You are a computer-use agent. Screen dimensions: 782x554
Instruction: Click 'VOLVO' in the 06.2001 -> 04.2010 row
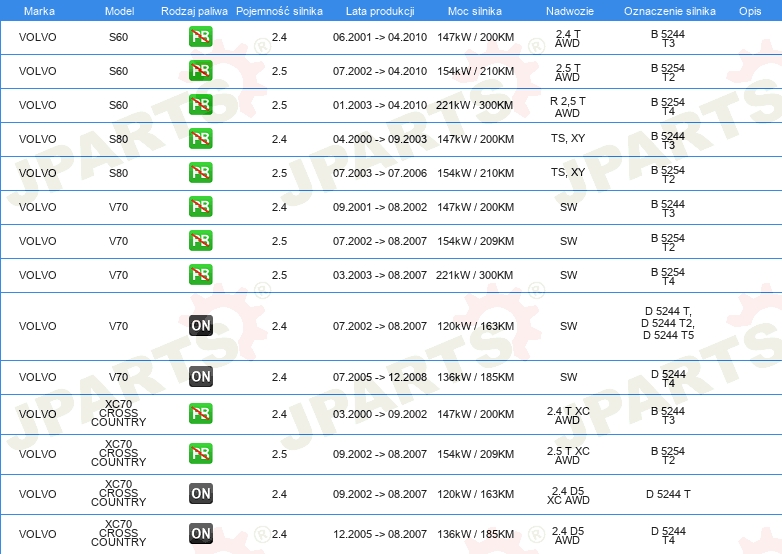37,37
